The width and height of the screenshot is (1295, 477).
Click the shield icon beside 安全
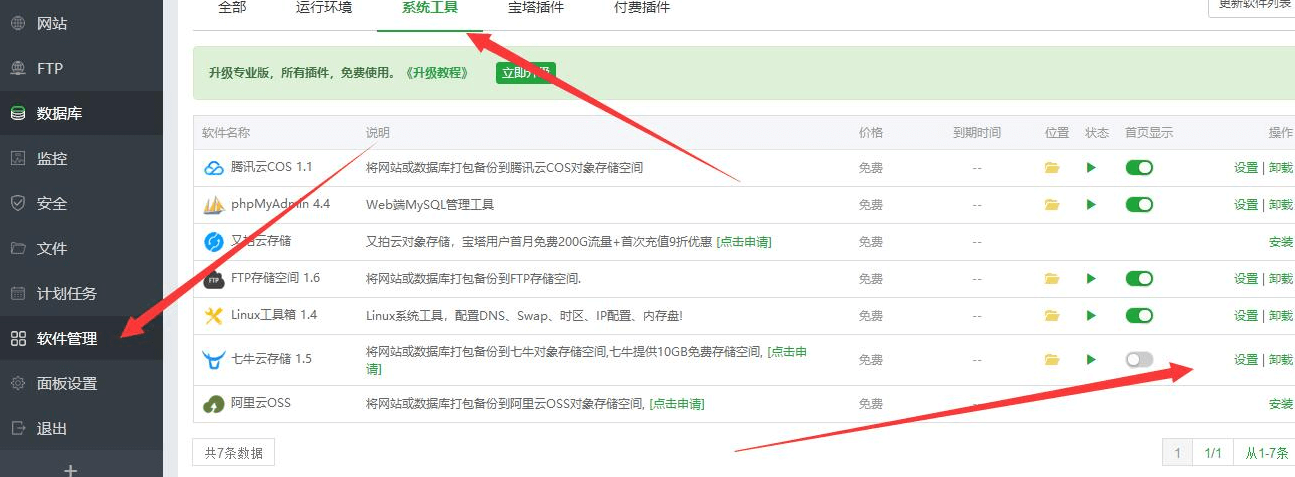point(18,203)
